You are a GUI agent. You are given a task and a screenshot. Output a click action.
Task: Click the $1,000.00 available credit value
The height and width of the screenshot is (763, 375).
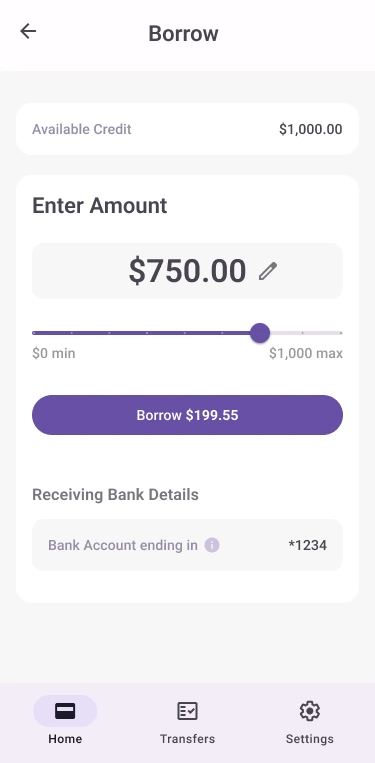(x=311, y=129)
